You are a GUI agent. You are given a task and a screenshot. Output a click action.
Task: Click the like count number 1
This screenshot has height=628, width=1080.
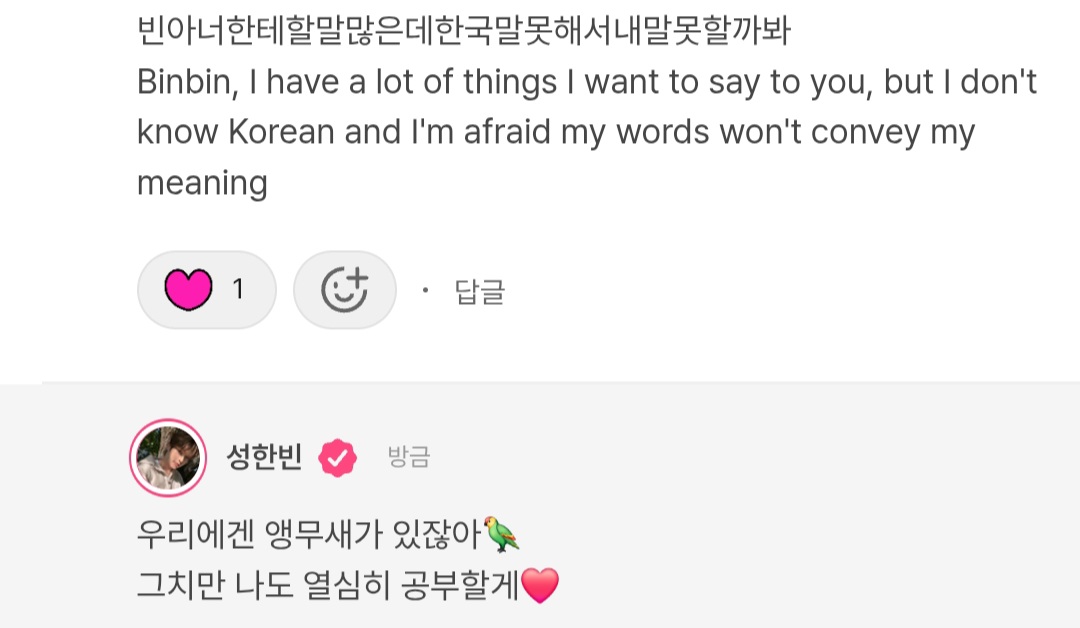click(238, 290)
